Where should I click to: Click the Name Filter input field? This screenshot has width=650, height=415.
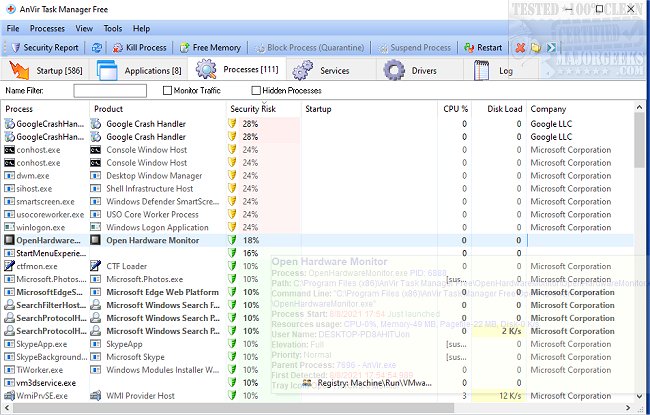point(110,90)
